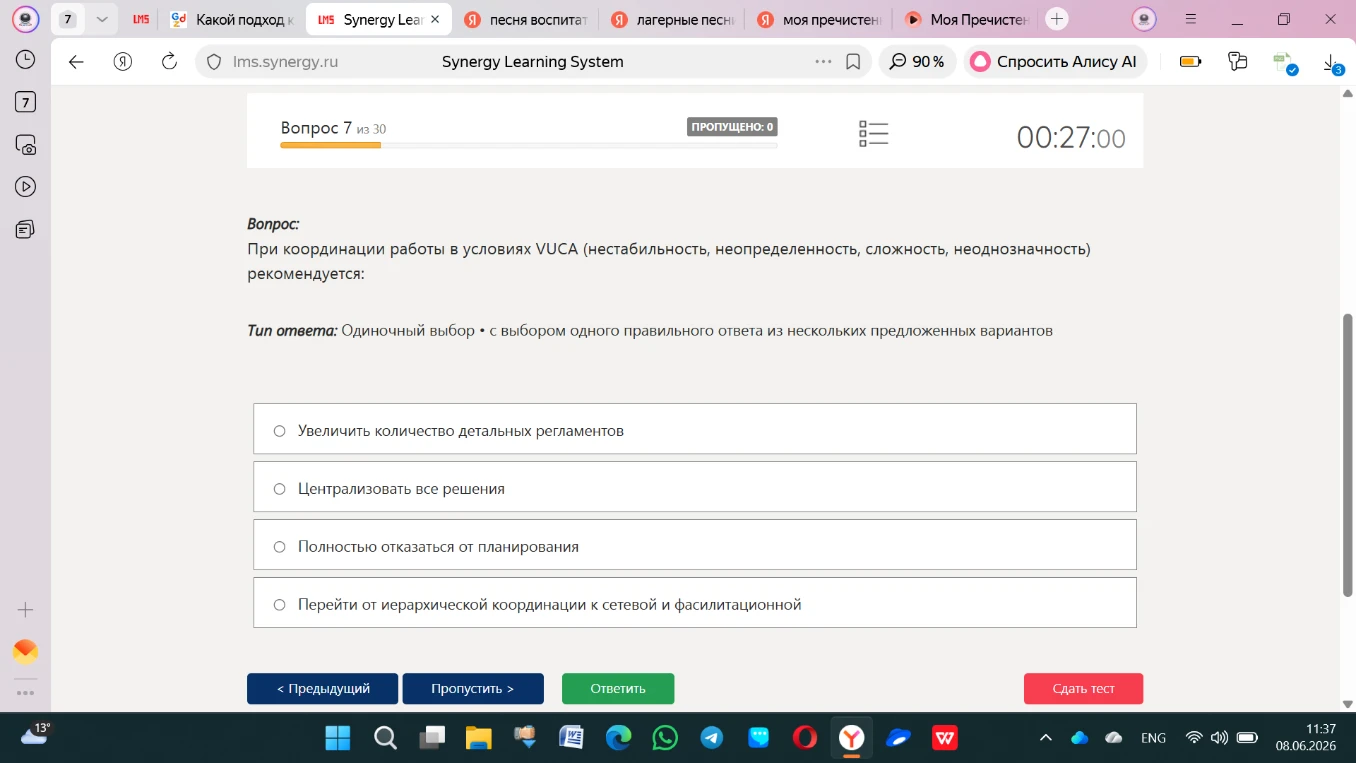
Task: Open Word from the taskbar
Action: click(571, 738)
